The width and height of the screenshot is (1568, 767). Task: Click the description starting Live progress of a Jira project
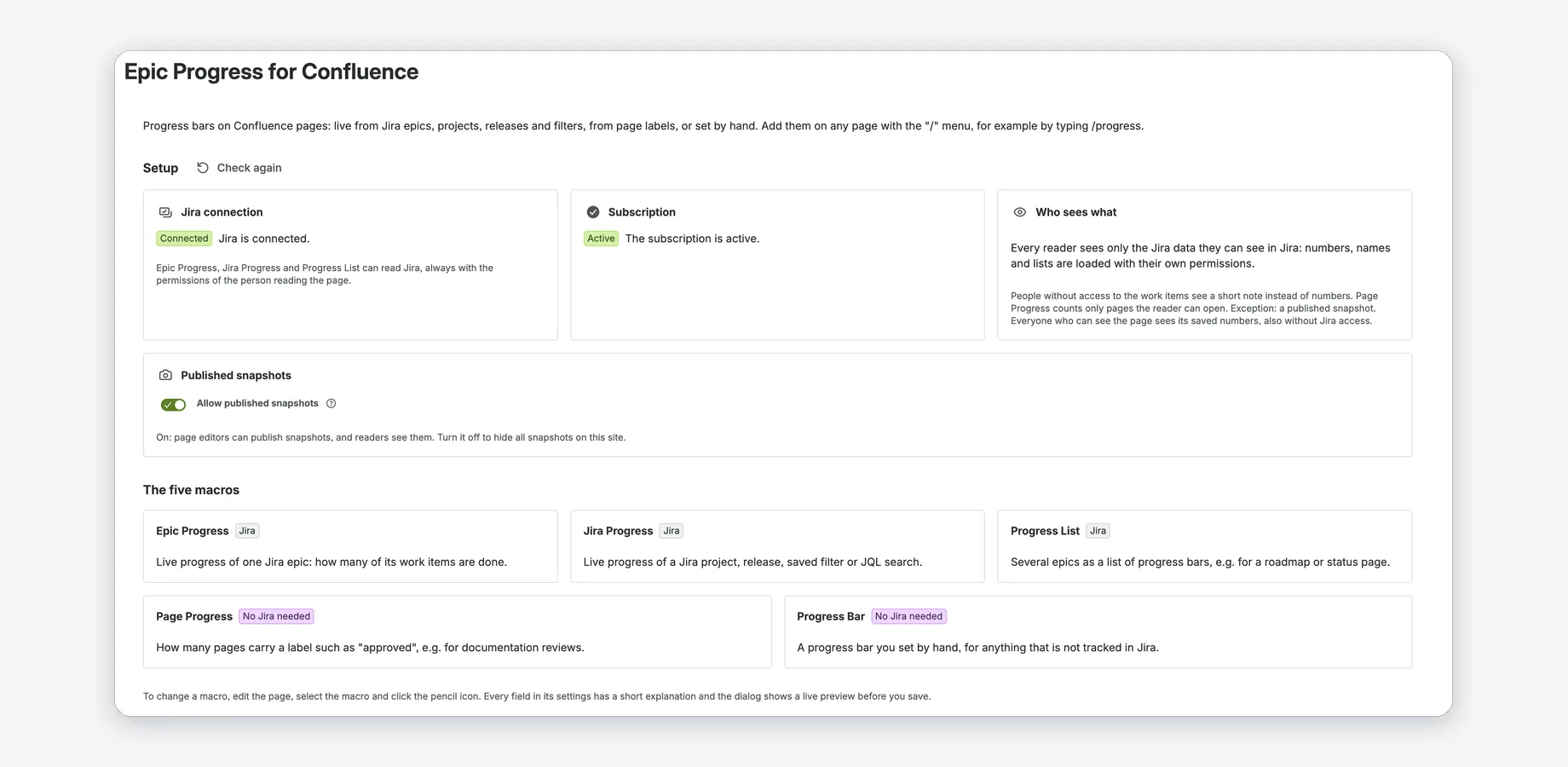[752, 562]
